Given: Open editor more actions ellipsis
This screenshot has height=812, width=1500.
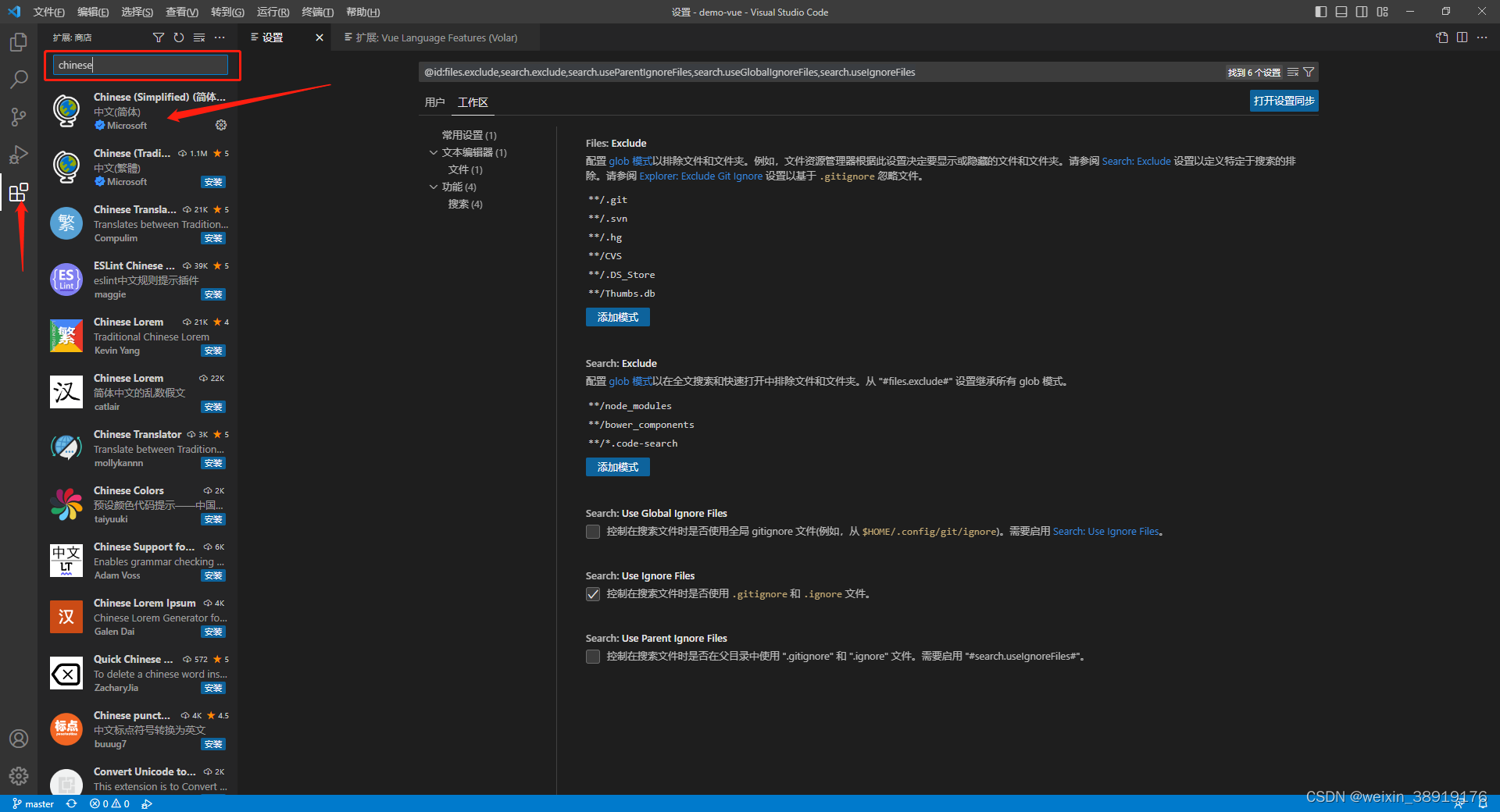Looking at the screenshot, I should (1482, 37).
